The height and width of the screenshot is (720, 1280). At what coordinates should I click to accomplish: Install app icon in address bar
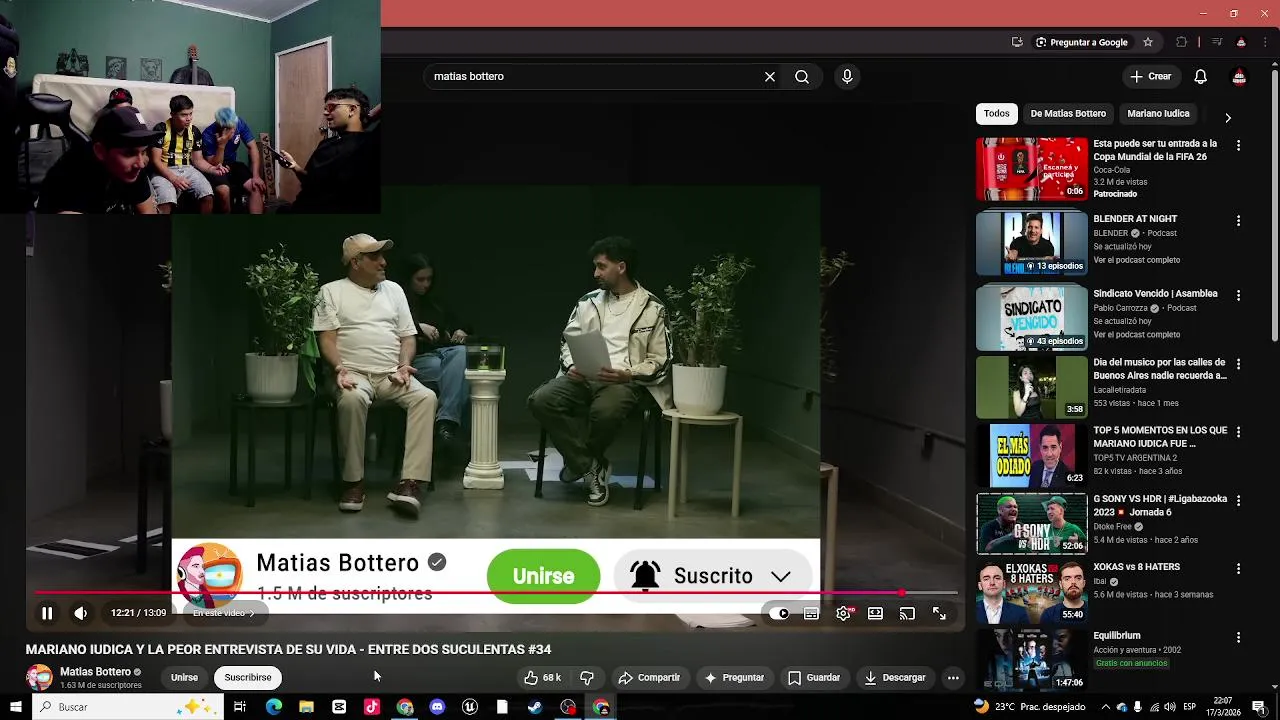[x=1017, y=42]
